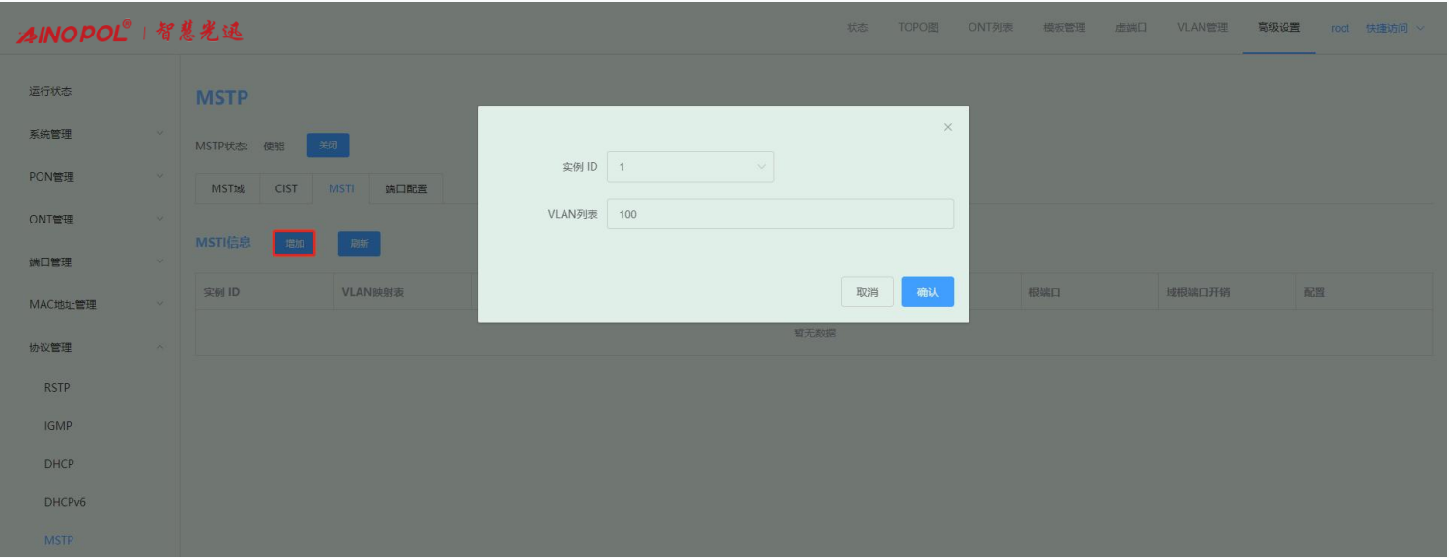
Task: Click the VLAN列表 input field
Action: click(x=780, y=214)
